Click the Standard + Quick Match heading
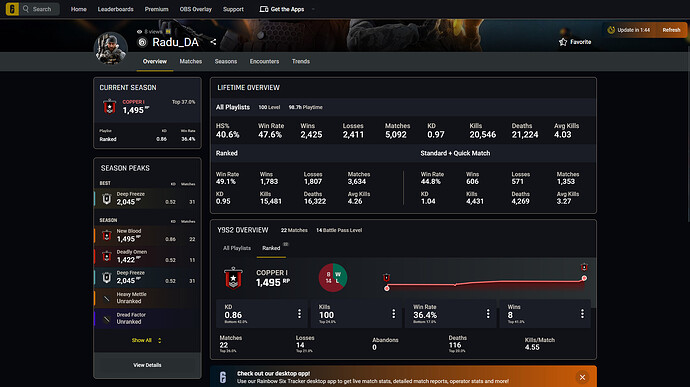The width and height of the screenshot is (690, 387). pyautogui.click(x=455, y=153)
